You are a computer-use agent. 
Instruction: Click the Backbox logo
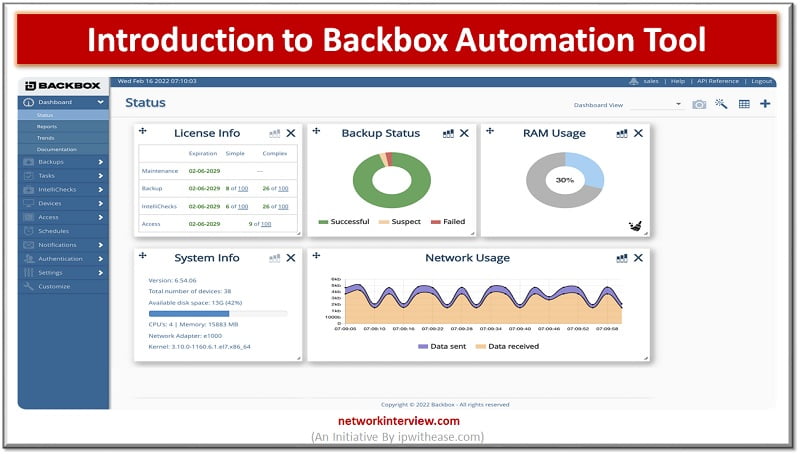(x=63, y=85)
